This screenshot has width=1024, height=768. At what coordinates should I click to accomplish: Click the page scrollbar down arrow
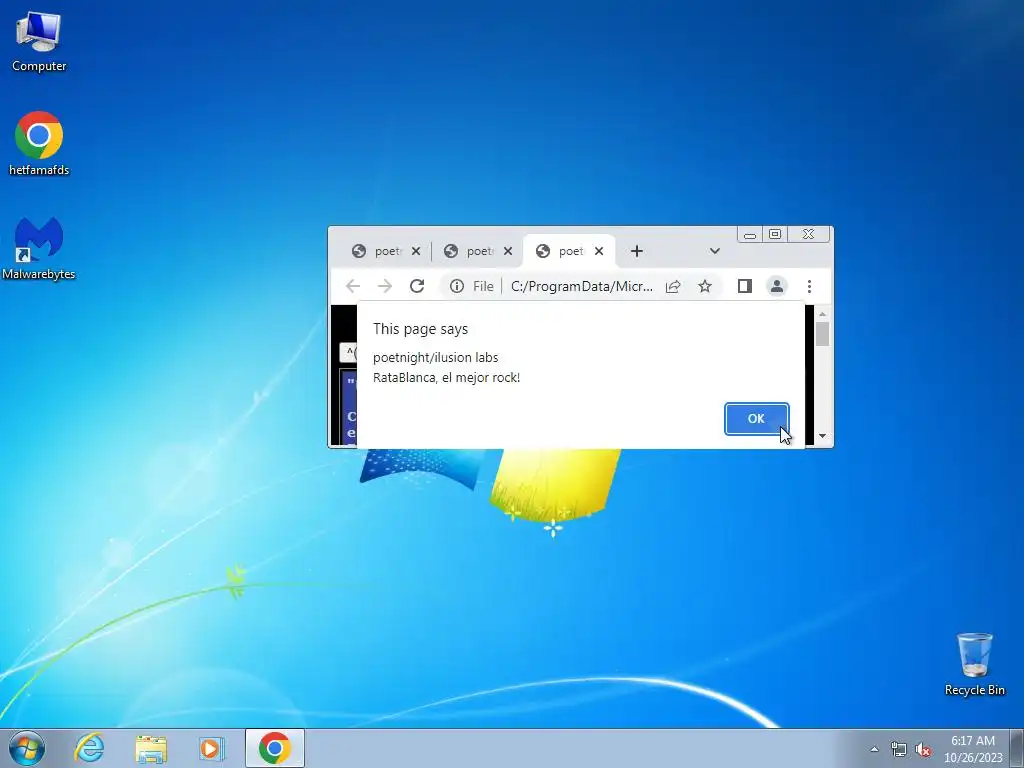822,436
